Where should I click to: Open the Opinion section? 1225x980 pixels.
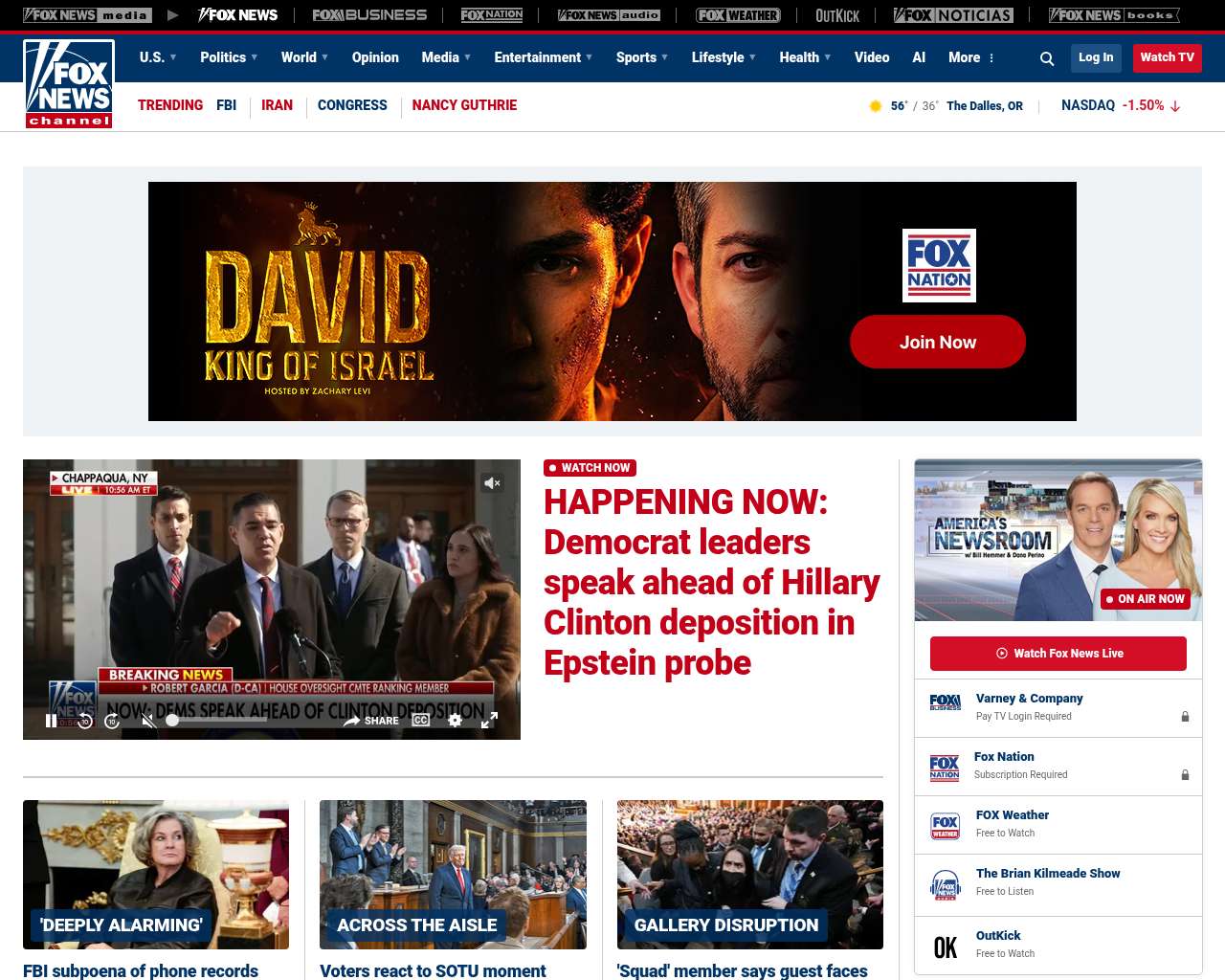coord(375,57)
